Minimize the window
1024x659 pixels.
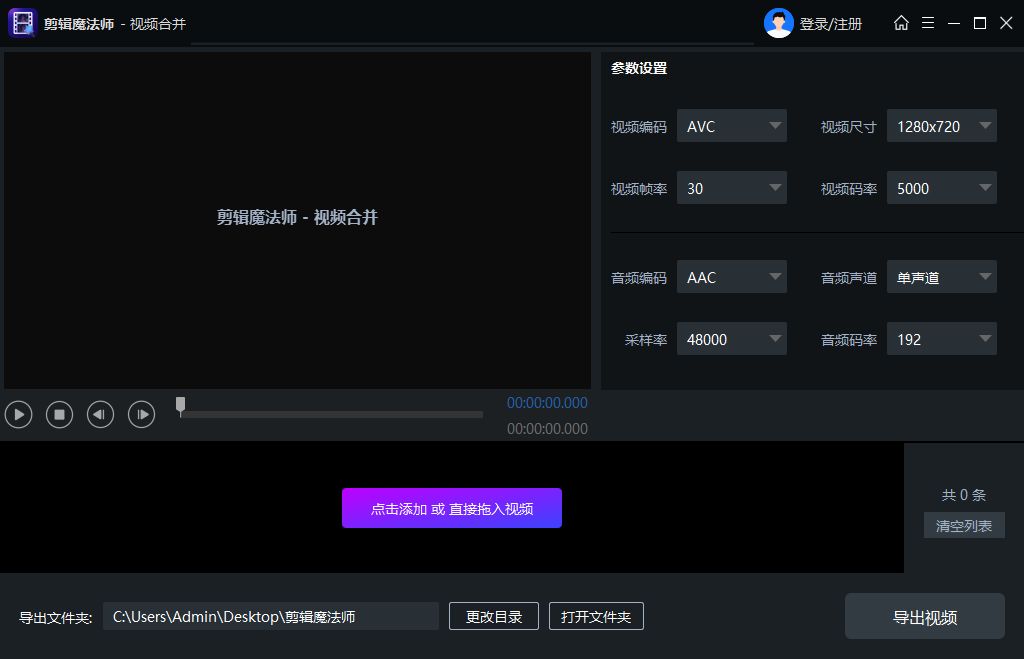click(x=954, y=24)
